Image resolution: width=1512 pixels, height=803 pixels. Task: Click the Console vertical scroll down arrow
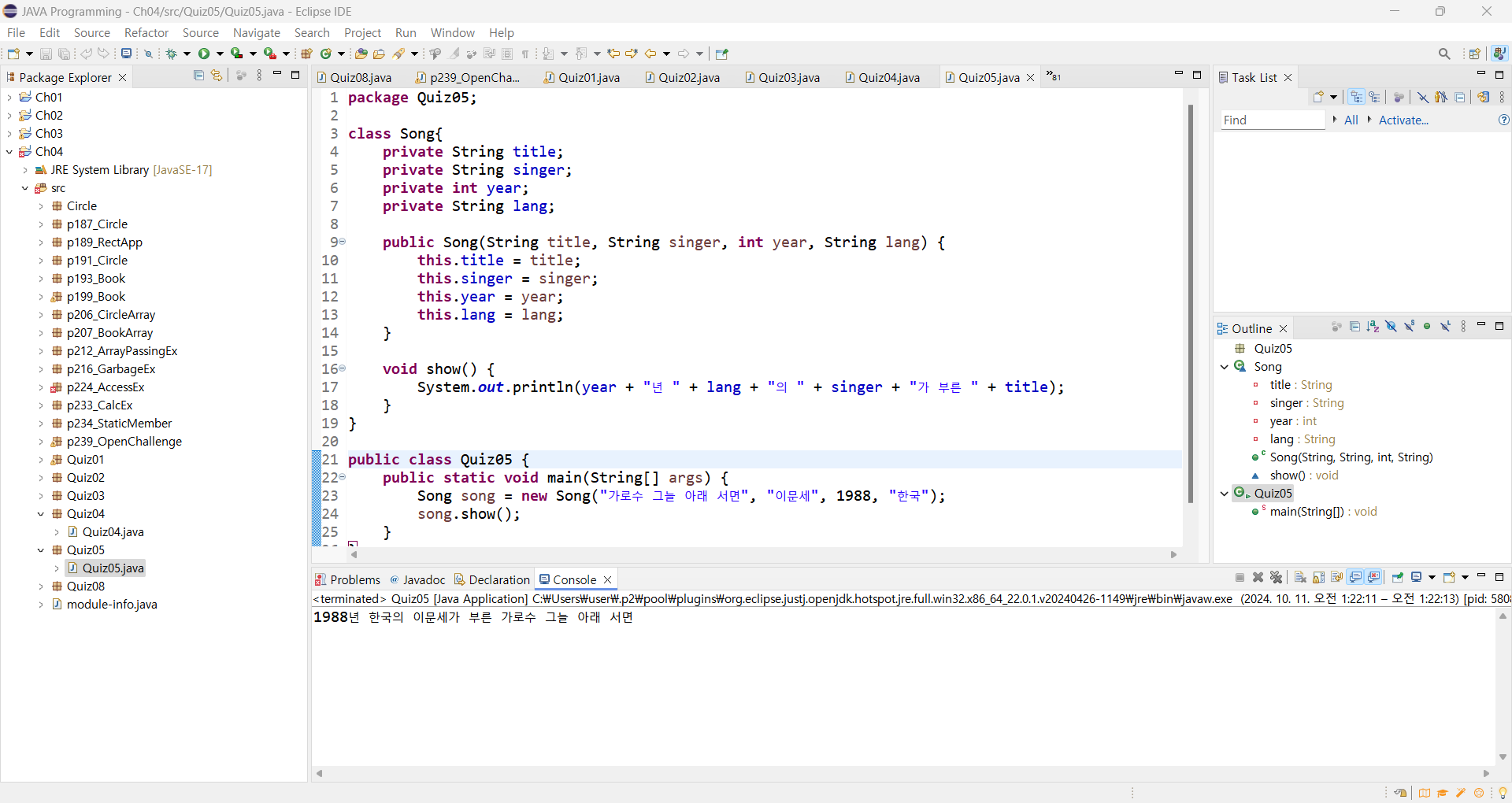tap(1503, 757)
